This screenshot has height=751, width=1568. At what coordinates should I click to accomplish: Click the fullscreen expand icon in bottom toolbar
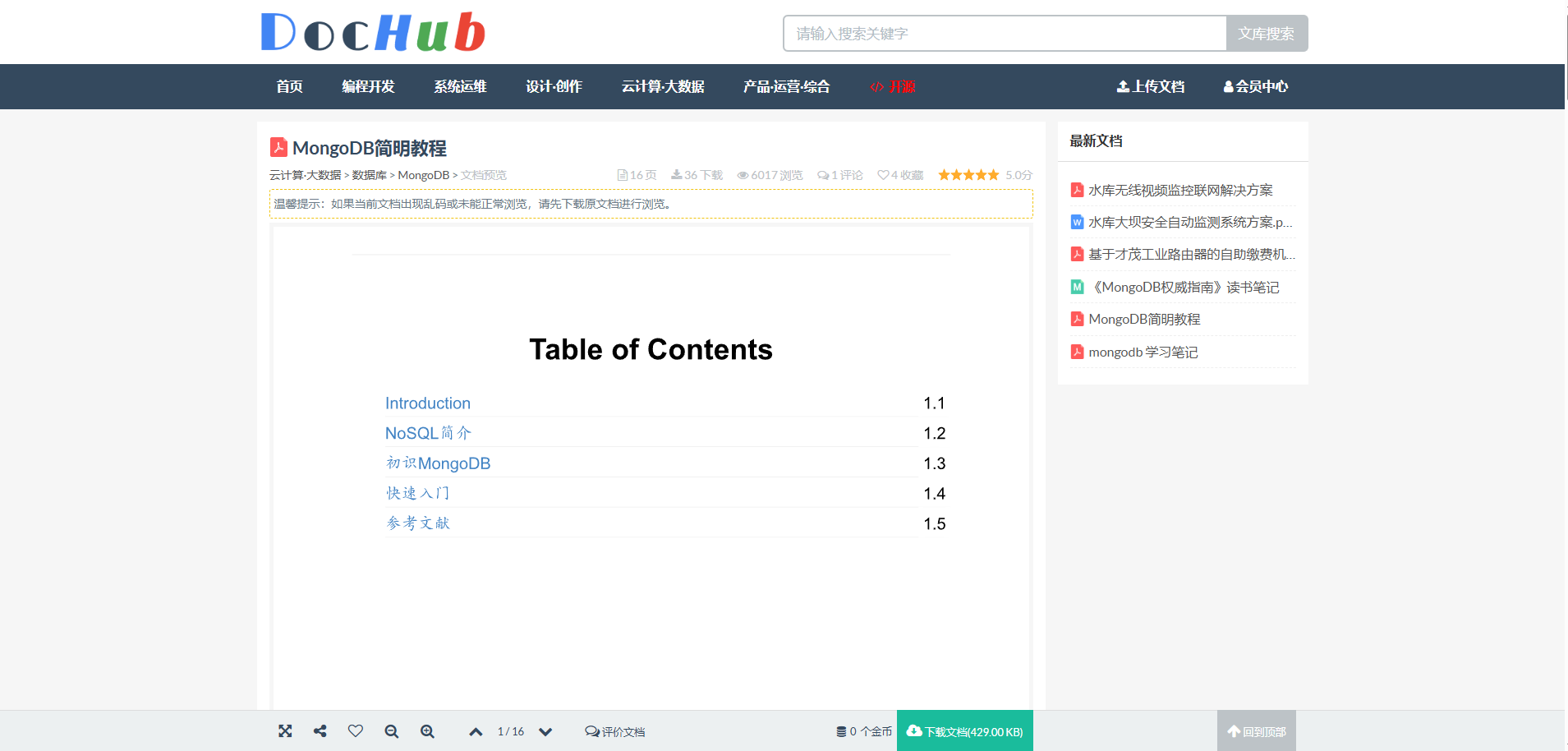click(x=285, y=731)
